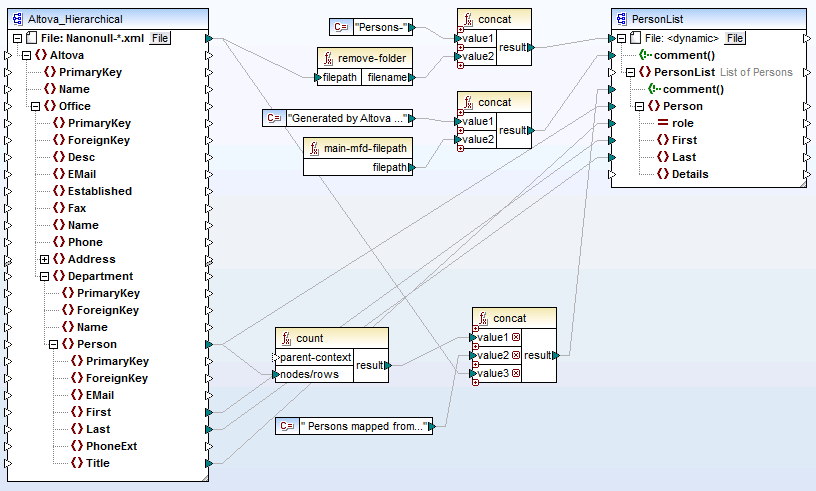
Task: Click the PersonList component title icon
Action: [621, 19]
